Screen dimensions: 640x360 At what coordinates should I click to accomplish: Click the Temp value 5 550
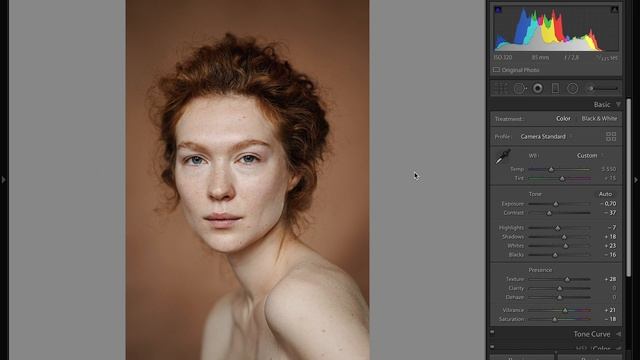[x=609, y=169]
